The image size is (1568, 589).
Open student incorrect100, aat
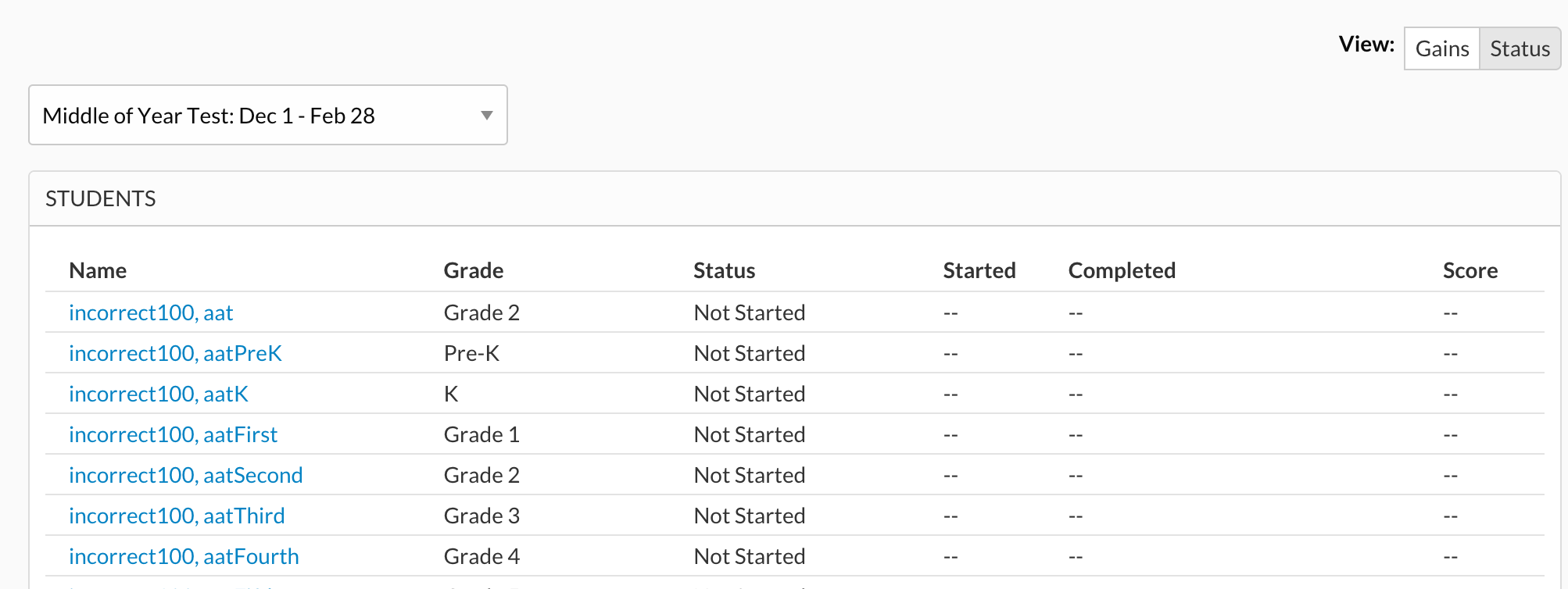click(151, 312)
